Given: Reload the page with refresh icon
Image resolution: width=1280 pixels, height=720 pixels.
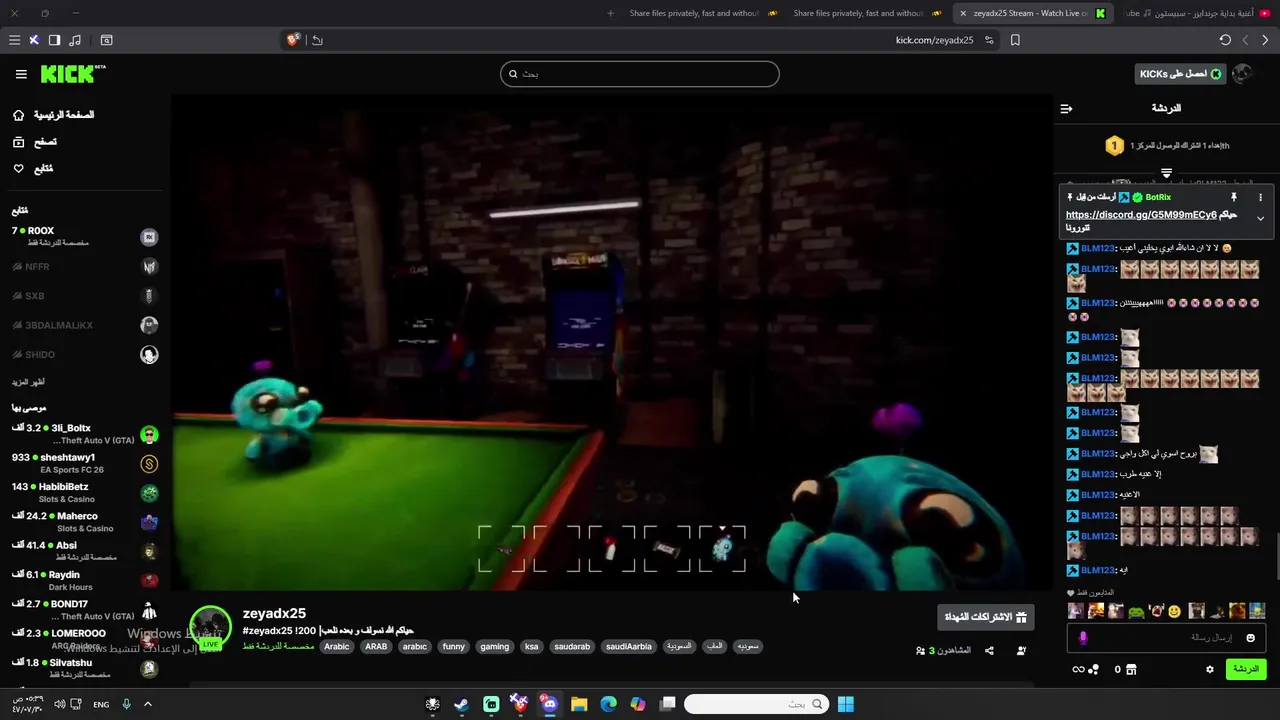Looking at the screenshot, I should 1225,40.
